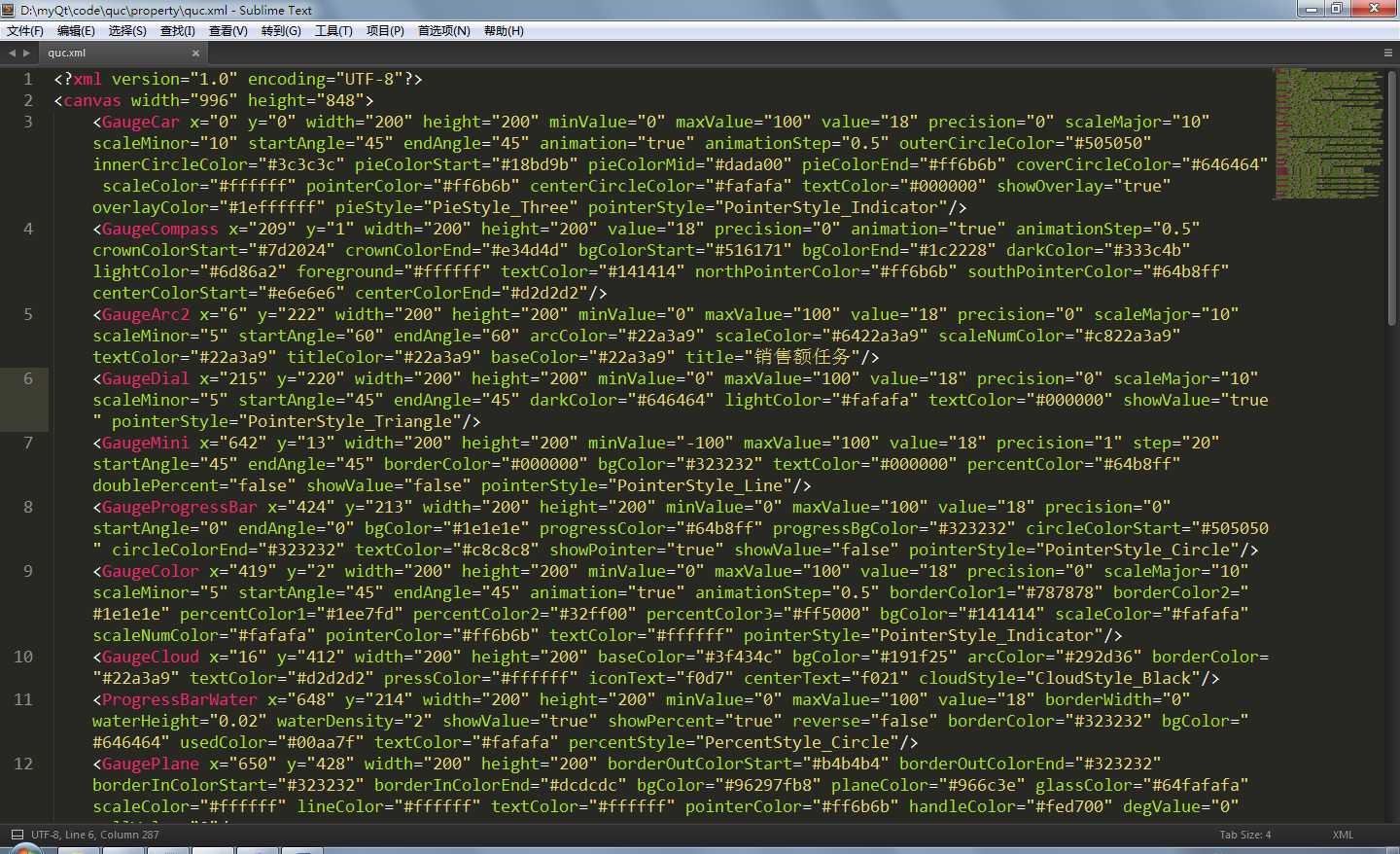Click the ProgressBarWater tag name
The height and width of the screenshot is (854, 1400).
[180, 699]
